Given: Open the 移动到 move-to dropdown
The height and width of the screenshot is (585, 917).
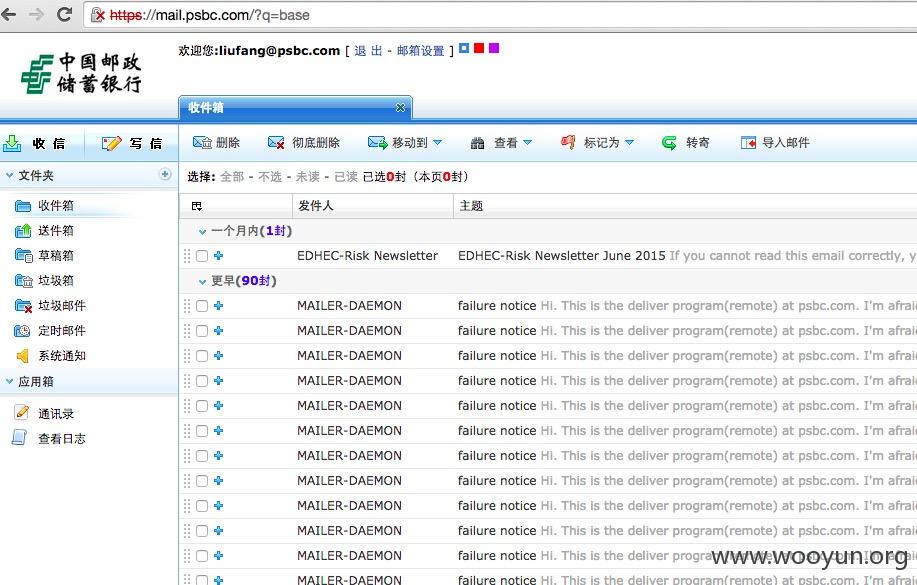Looking at the screenshot, I should (x=405, y=143).
